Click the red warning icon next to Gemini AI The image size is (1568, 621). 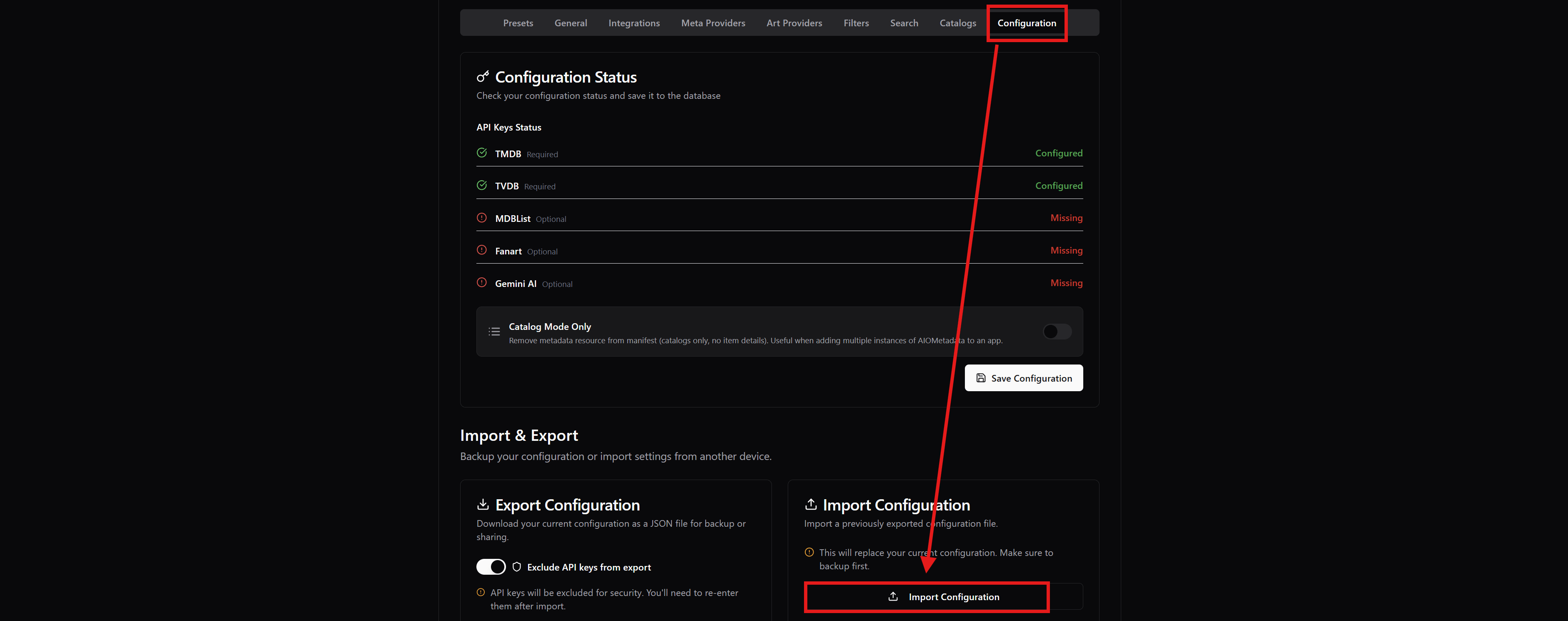click(481, 282)
